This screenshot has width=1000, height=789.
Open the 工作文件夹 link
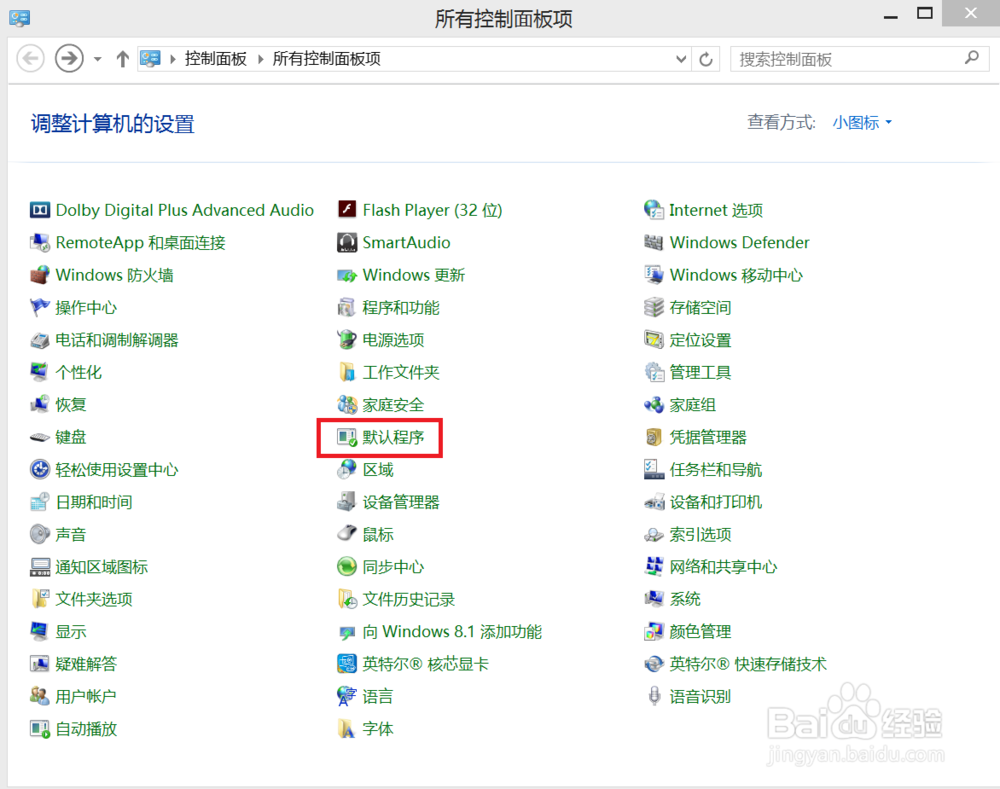pyautogui.click(x=401, y=372)
